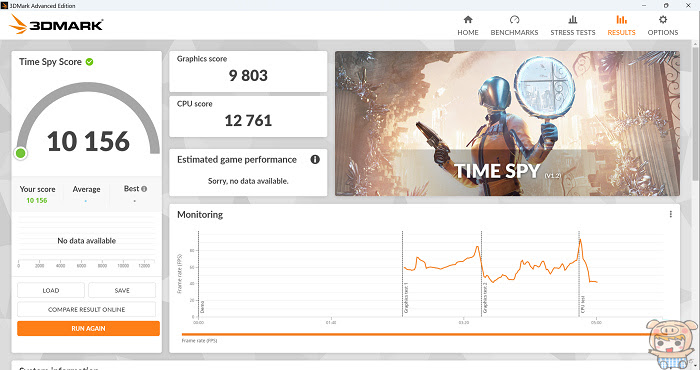The image size is (700, 370).
Task: Open the Benchmarks gauge icon
Action: 514,20
